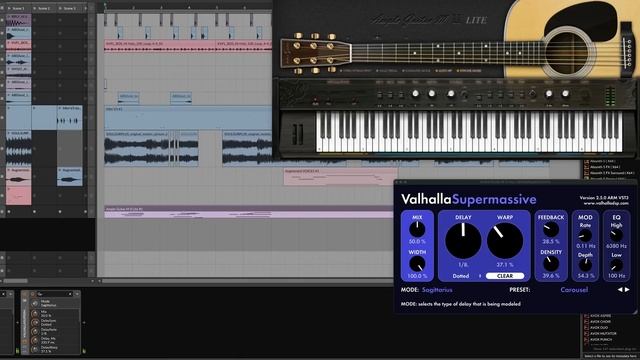Click the Delay_Ms knob in the device panel
This screenshot has width=640, height=360.
click(x=35, y=340)
